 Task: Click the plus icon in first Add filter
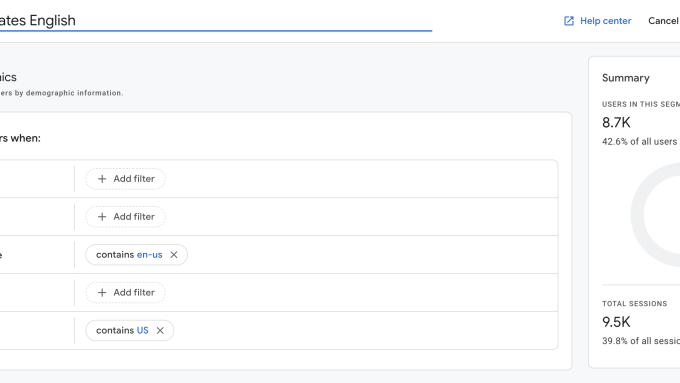click(102, 179)
